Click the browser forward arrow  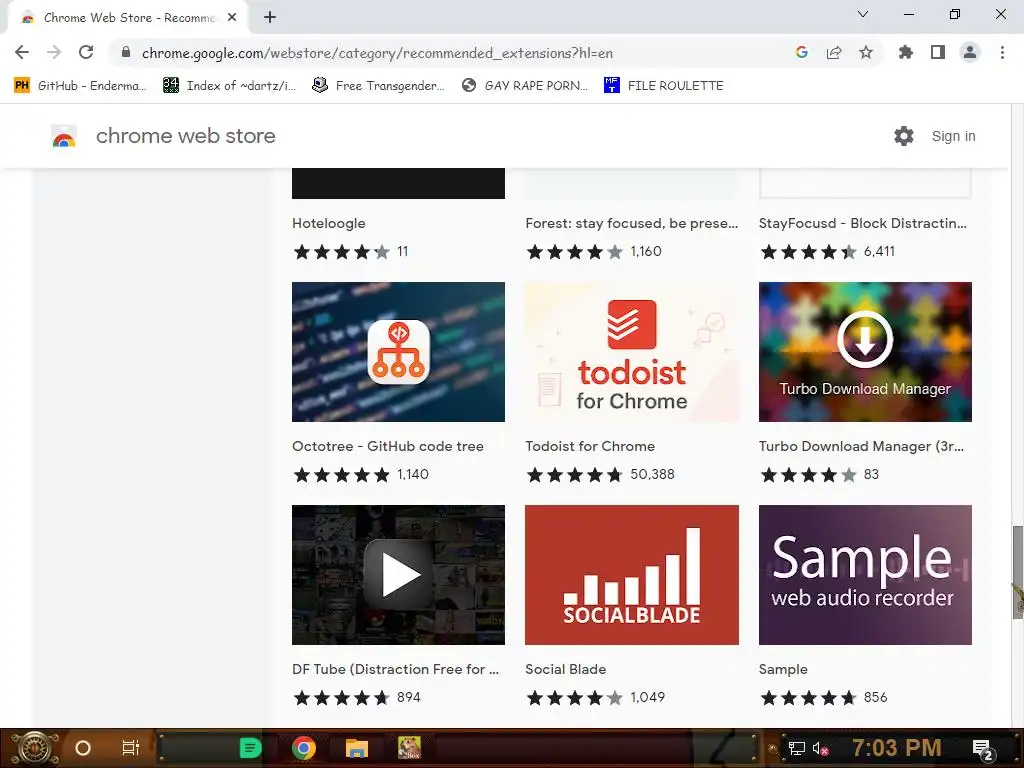tap(54, 52)
